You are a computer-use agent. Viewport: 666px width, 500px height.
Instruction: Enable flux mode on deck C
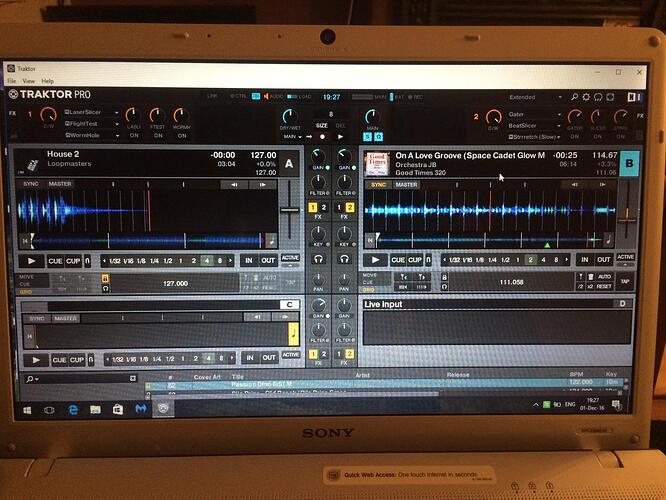(91, 360)
